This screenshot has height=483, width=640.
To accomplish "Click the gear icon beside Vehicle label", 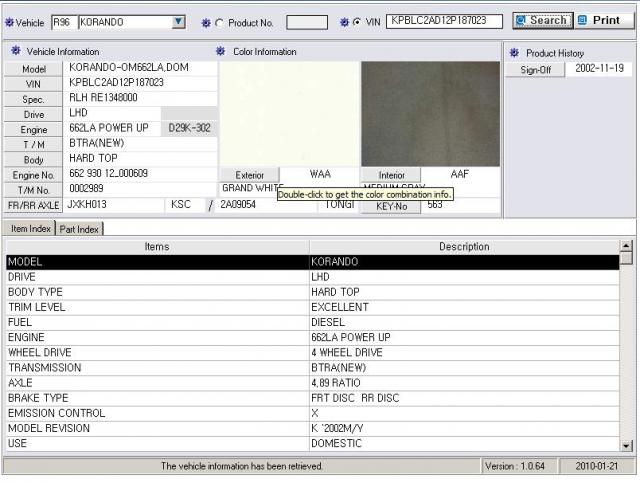I will tap(9, 22).
